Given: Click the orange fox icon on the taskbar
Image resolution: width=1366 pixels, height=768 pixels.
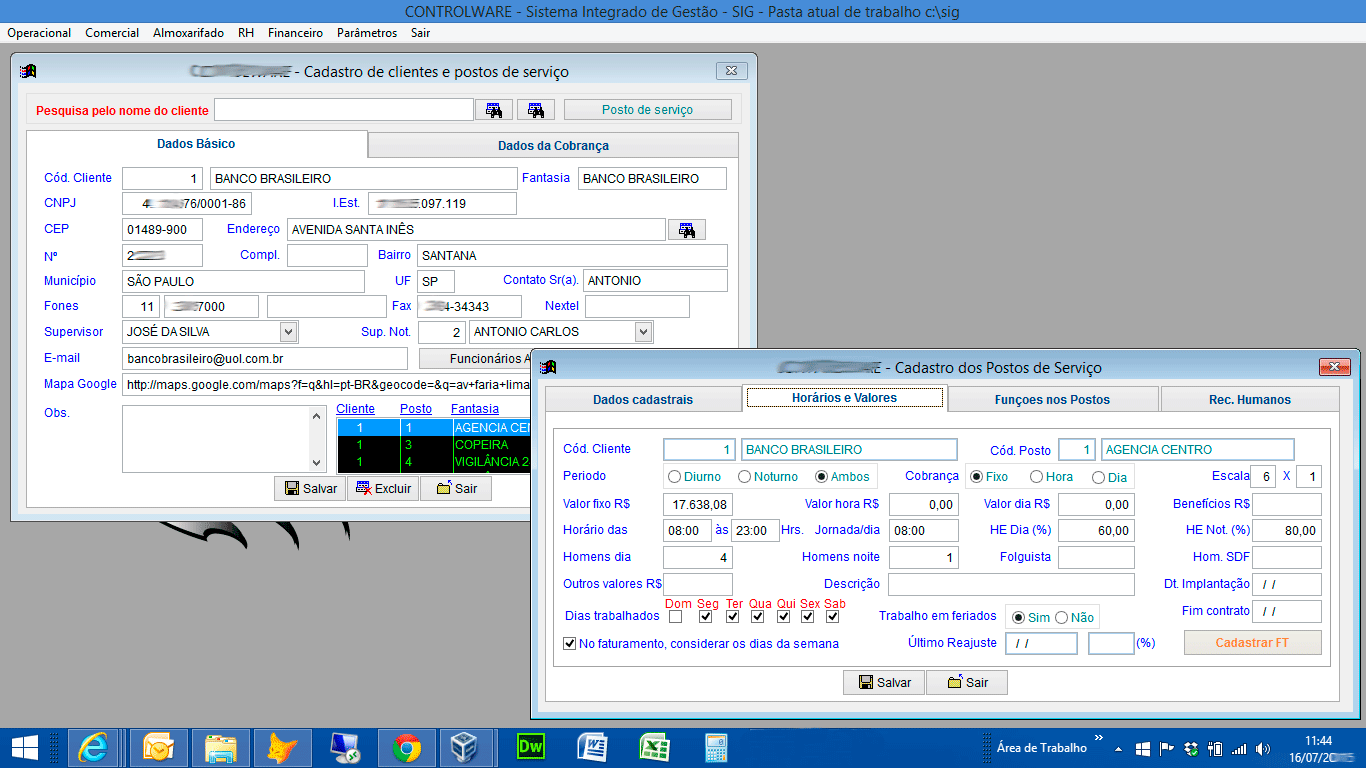Looking at the screenshot, I should coord(282,747).
